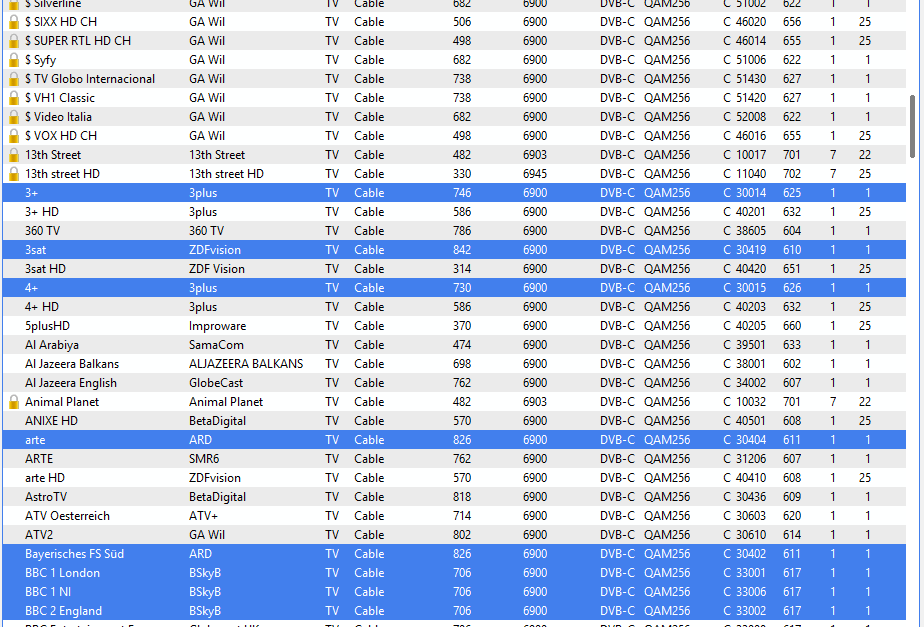The width and height of the screenshot is (924, 627).
Task: Click frequency 314 in 3sat HD row
Action: 462,269
